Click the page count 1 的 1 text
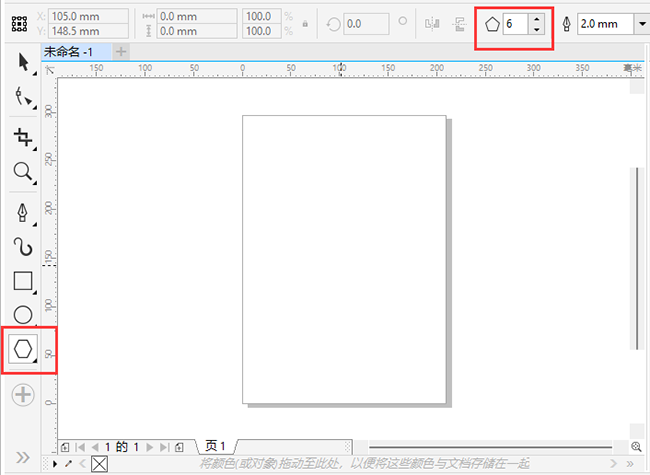The height and width of the screenshot is (475, 650). click(x=121, y=447)
